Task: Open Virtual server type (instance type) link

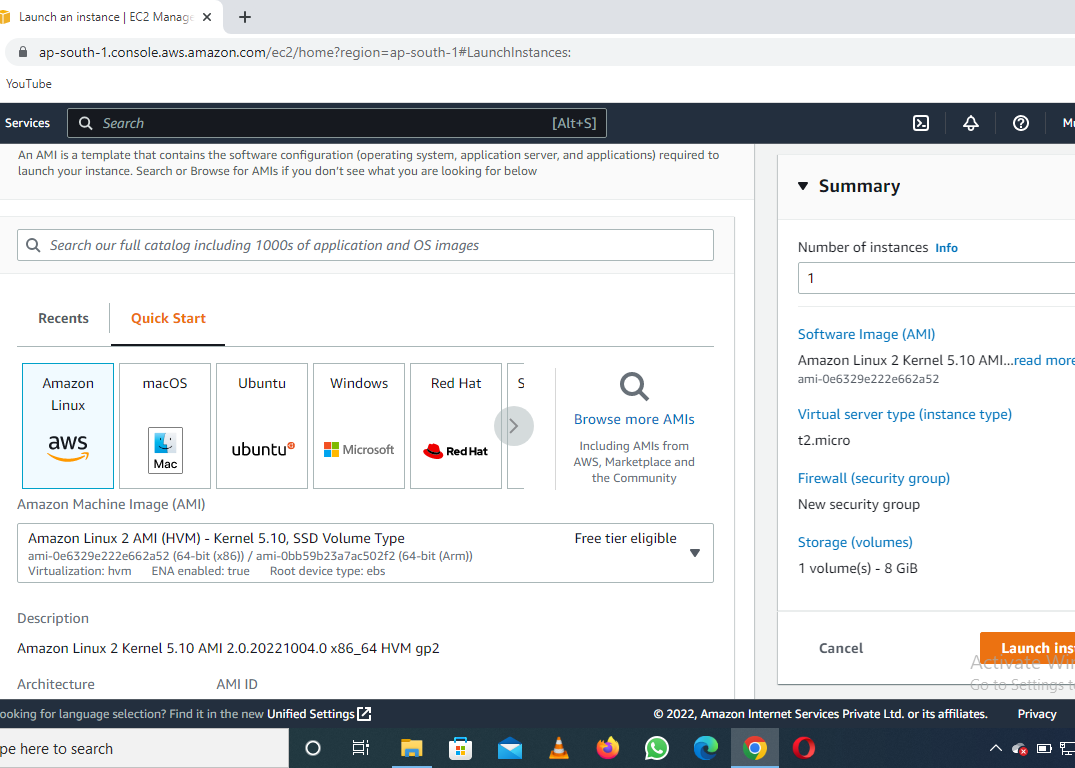Action: pyautogui.click(x=904, y=414)
